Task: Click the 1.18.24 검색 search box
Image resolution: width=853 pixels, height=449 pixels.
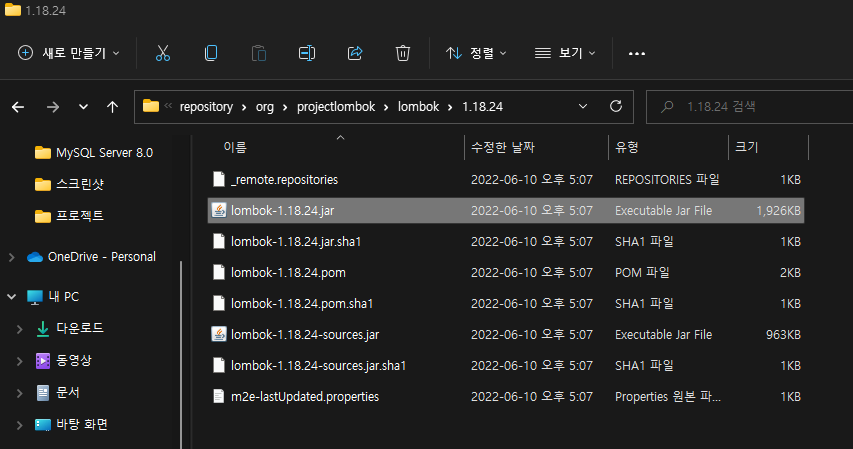Action: [750, 107]
